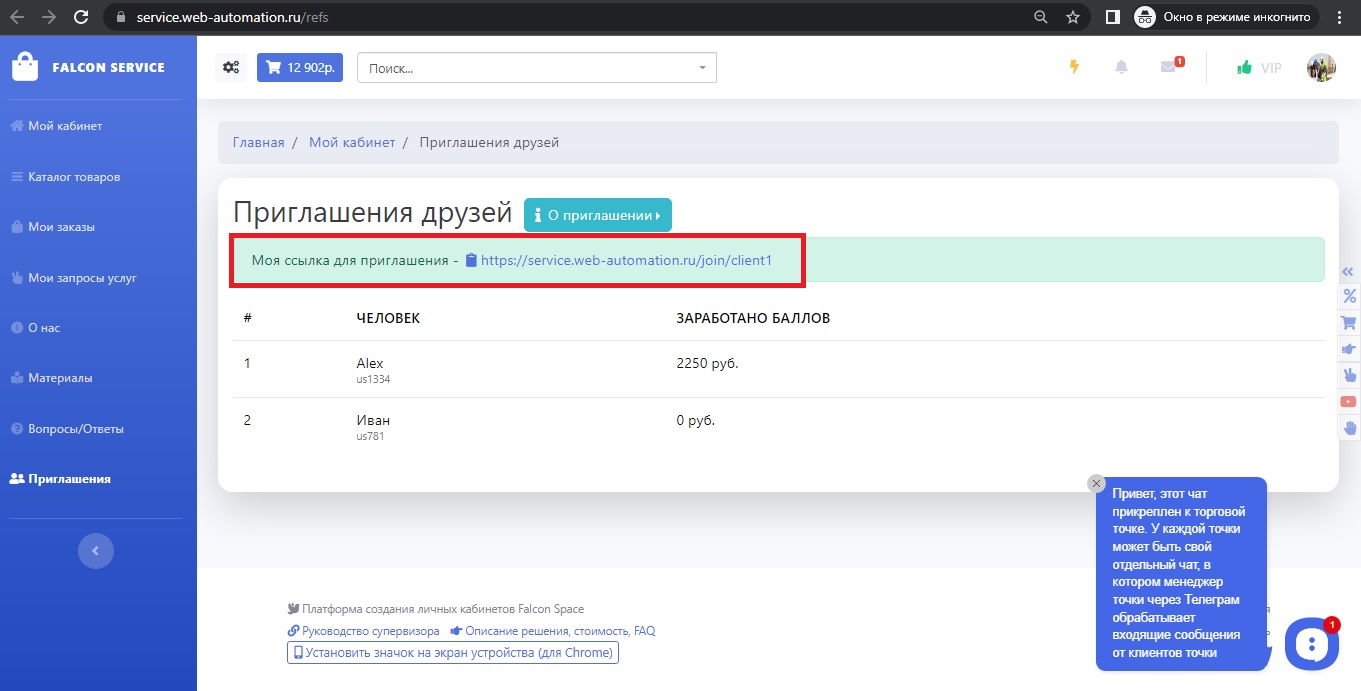Expand the Поиск dropdown arrow
This screenshot has width=1361, height=691.
coord(702,68)
